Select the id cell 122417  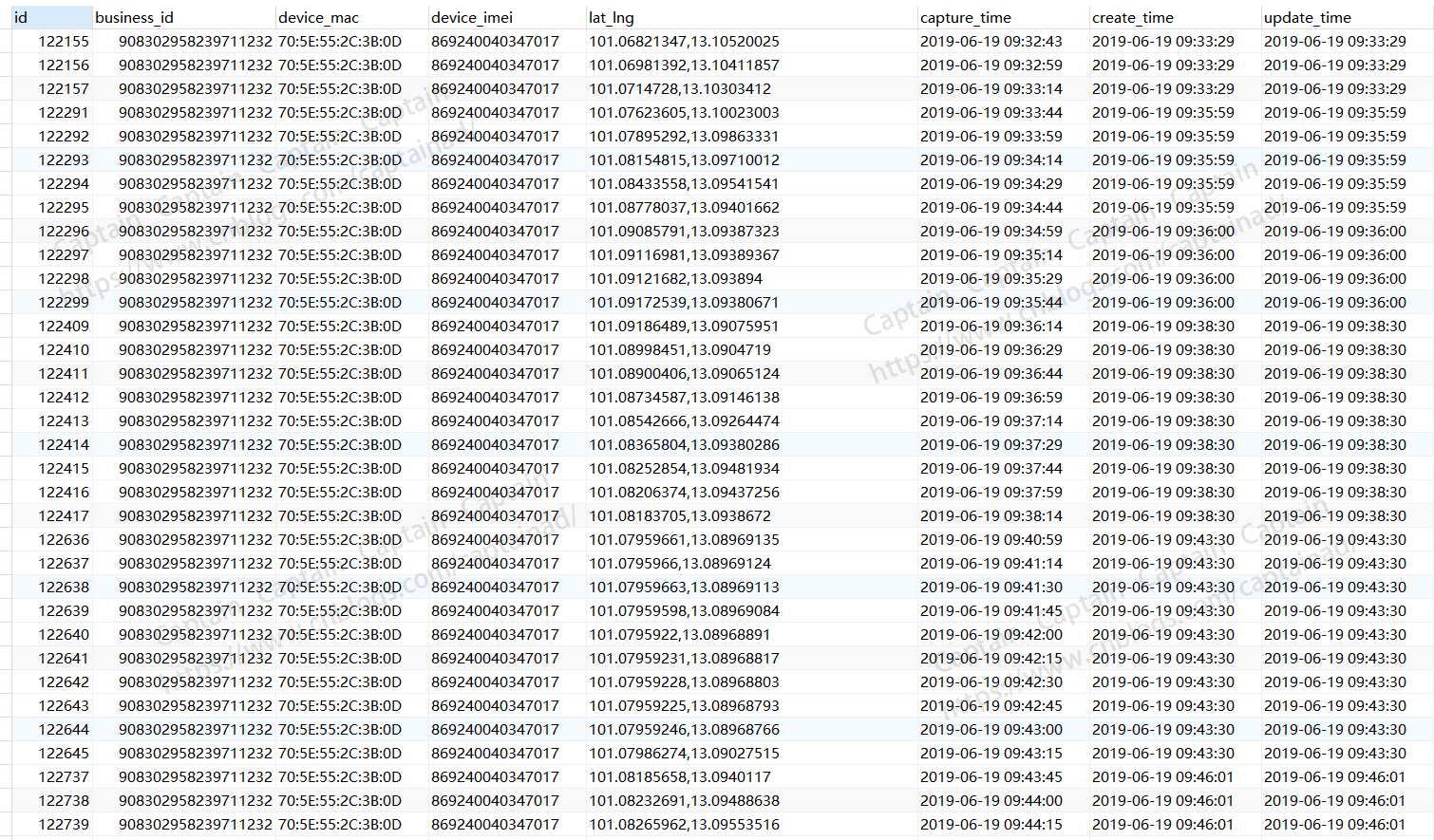coord(64,516)
